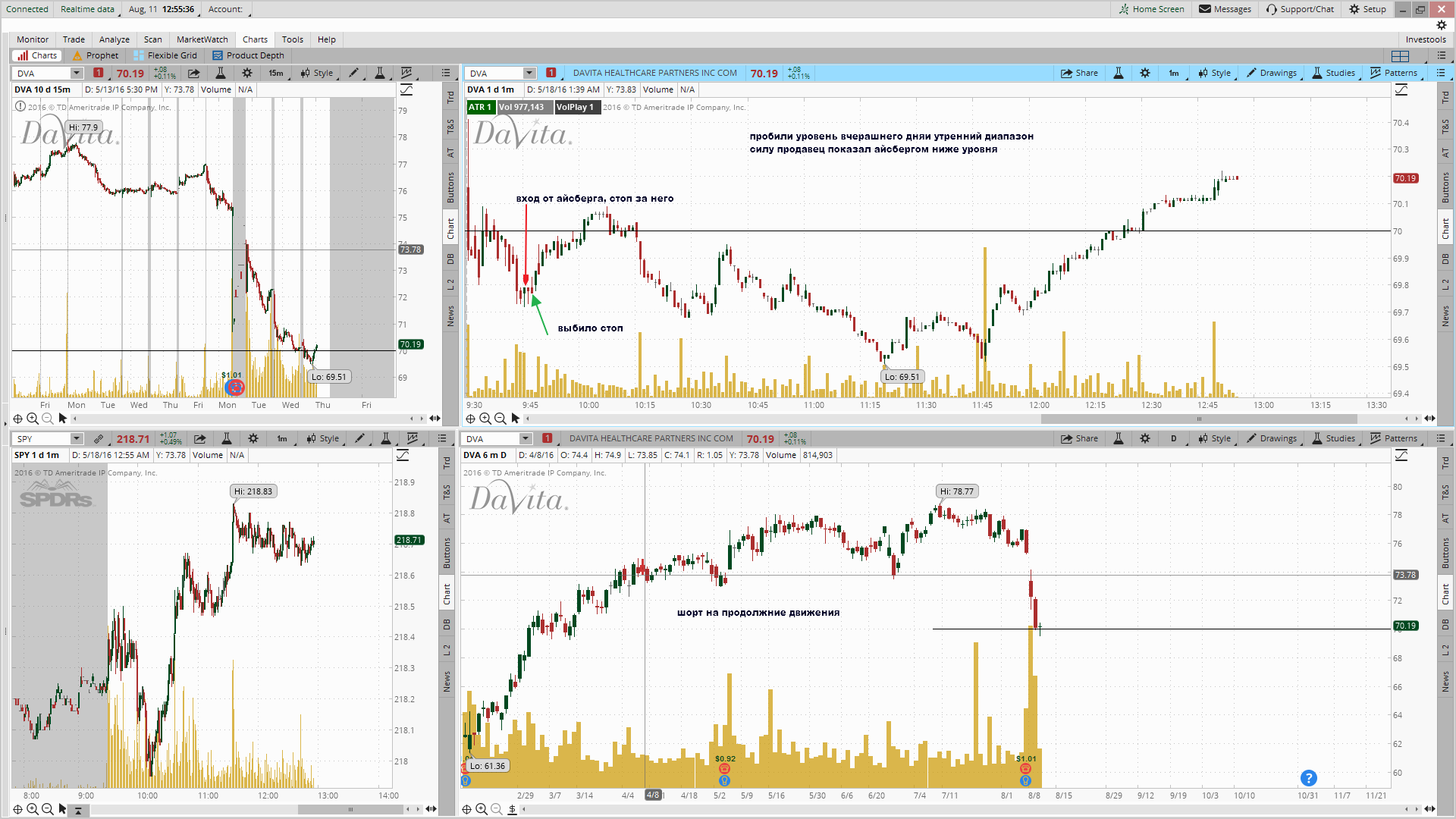Click share icon in top-left DVA chart

pos(194,74)
